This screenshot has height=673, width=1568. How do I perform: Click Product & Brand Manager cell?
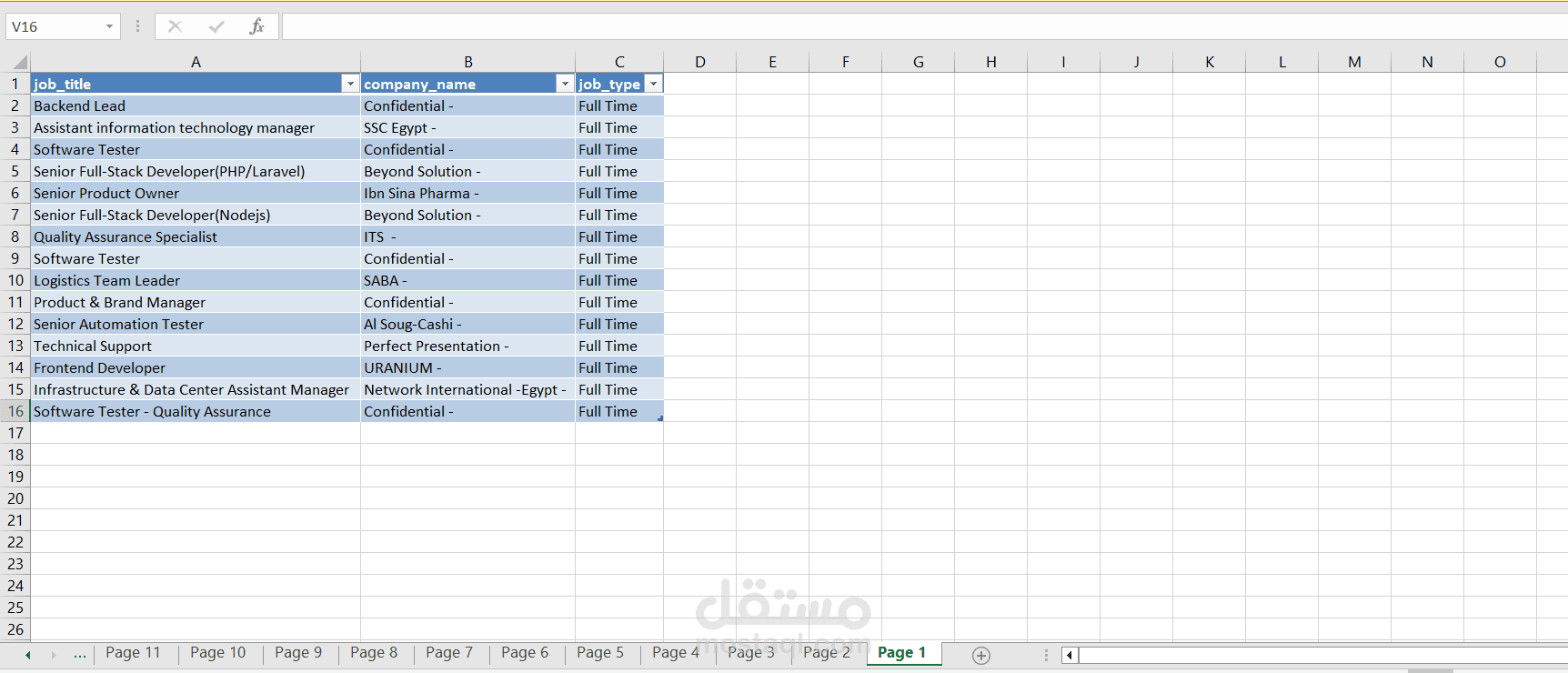[x=196, y=302]
